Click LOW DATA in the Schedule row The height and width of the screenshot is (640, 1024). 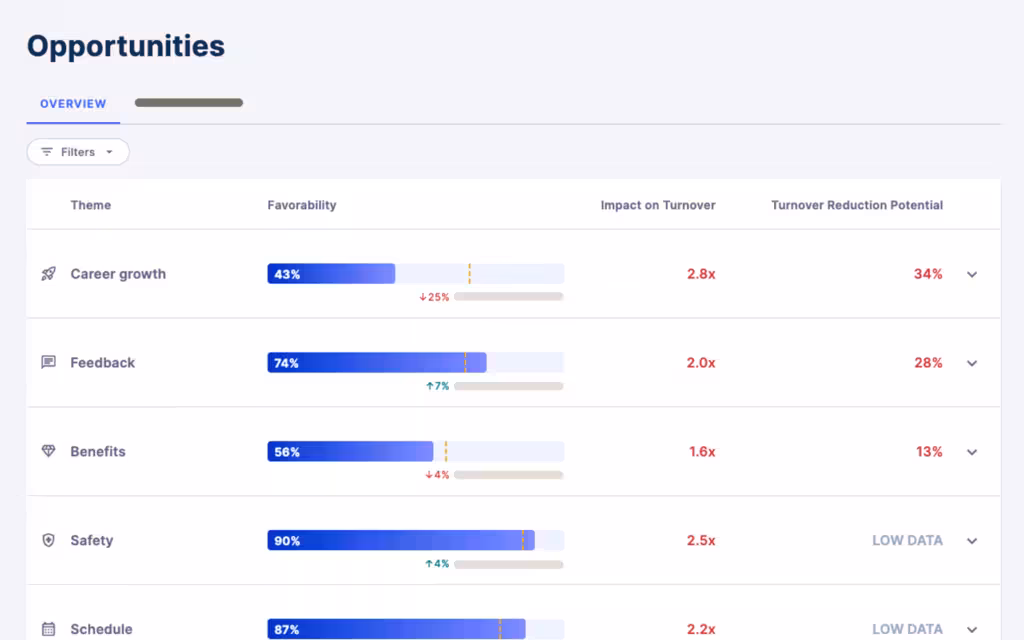[x=907, y=629]
